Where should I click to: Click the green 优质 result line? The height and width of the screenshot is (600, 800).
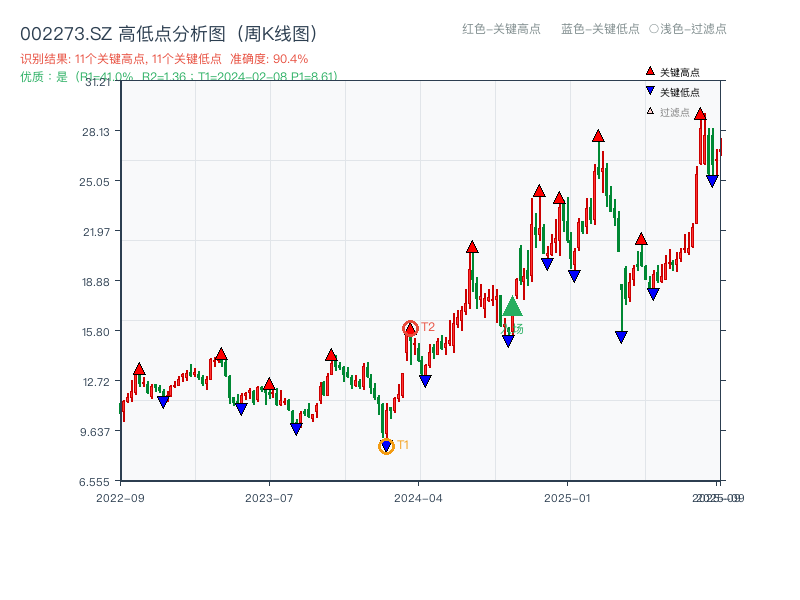(x=179, y=77)
